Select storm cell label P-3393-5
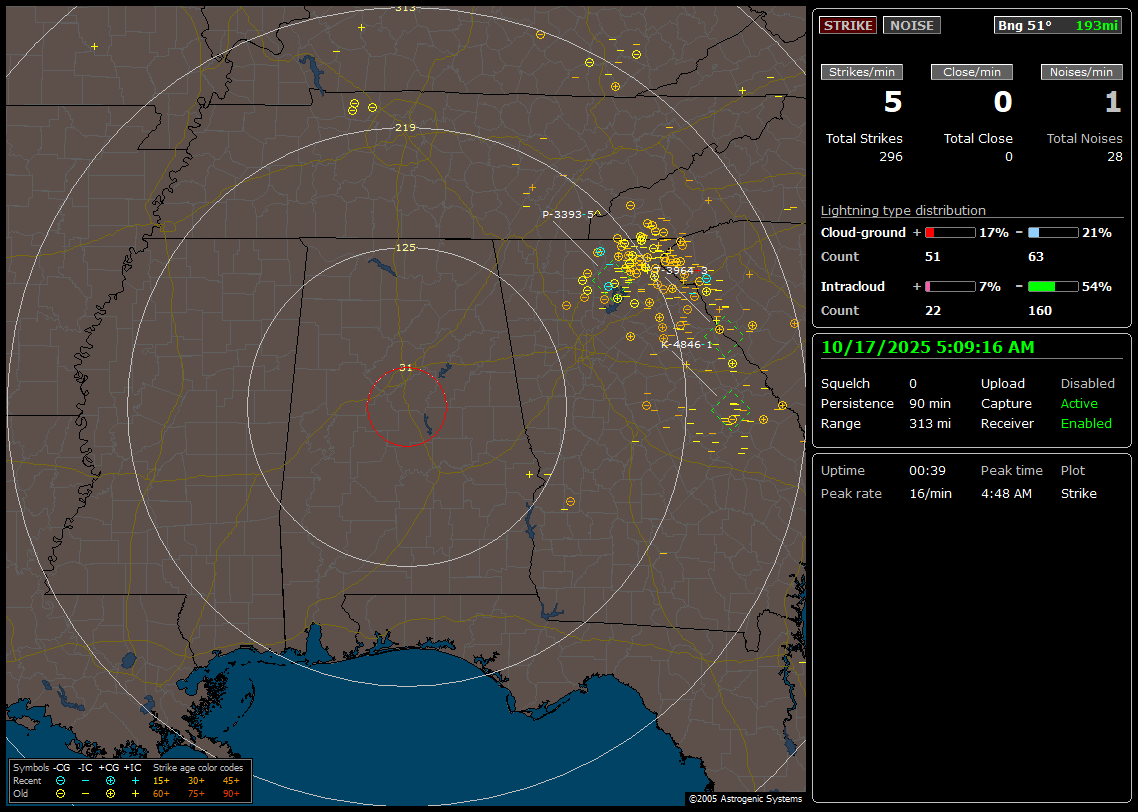The image size is (1138, 812). [x=568, y=214]
